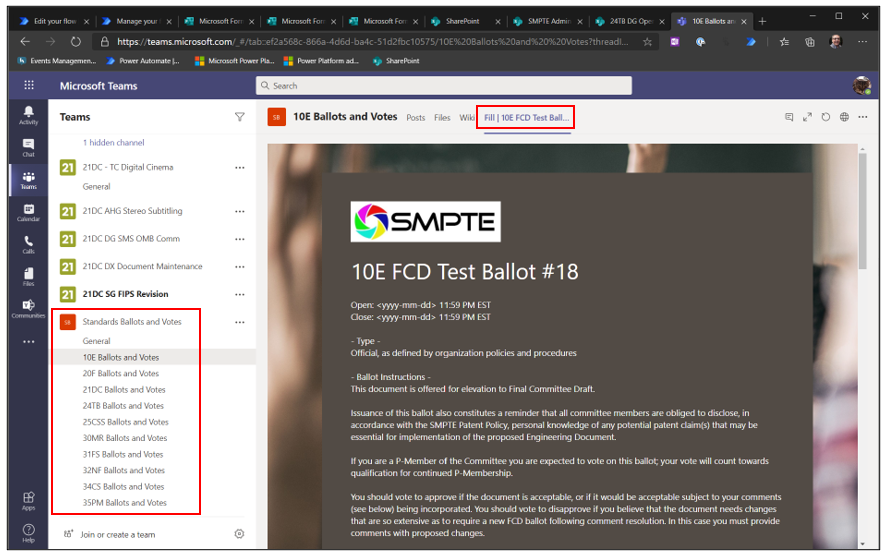Click Join or create a team
This screenshot has width=886, height=556.
tap(118, 534)
